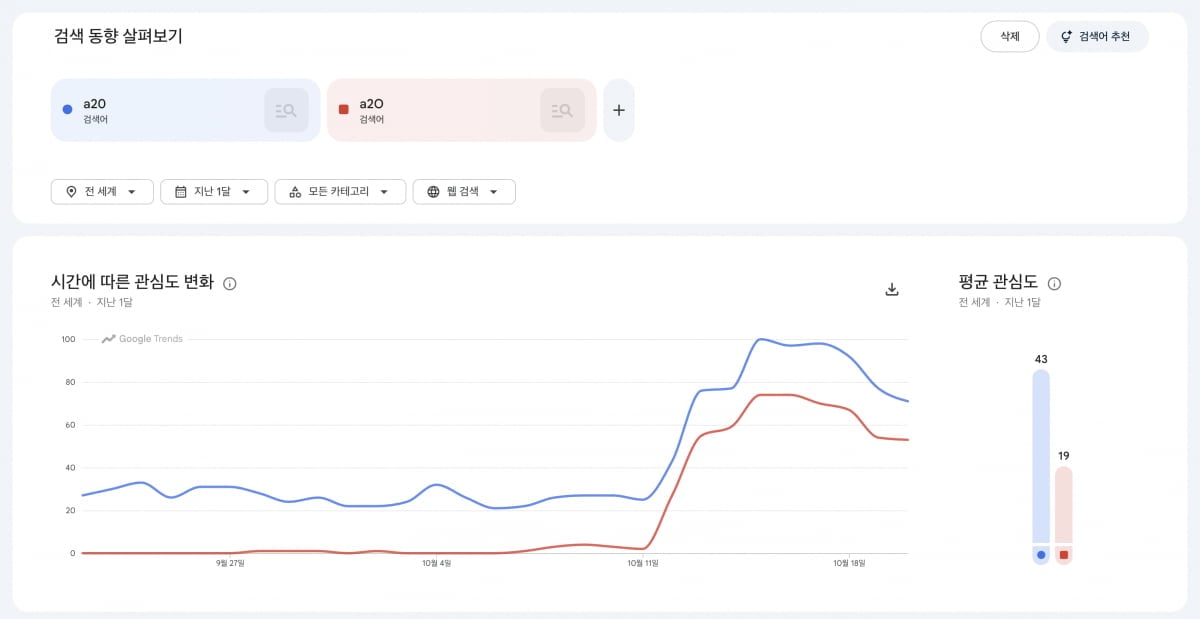Image resolution: width=1200 pixels, height=619 pixels.
Task: Select the red average interest bar labeled 19
Action: (x=1063, y=505)
